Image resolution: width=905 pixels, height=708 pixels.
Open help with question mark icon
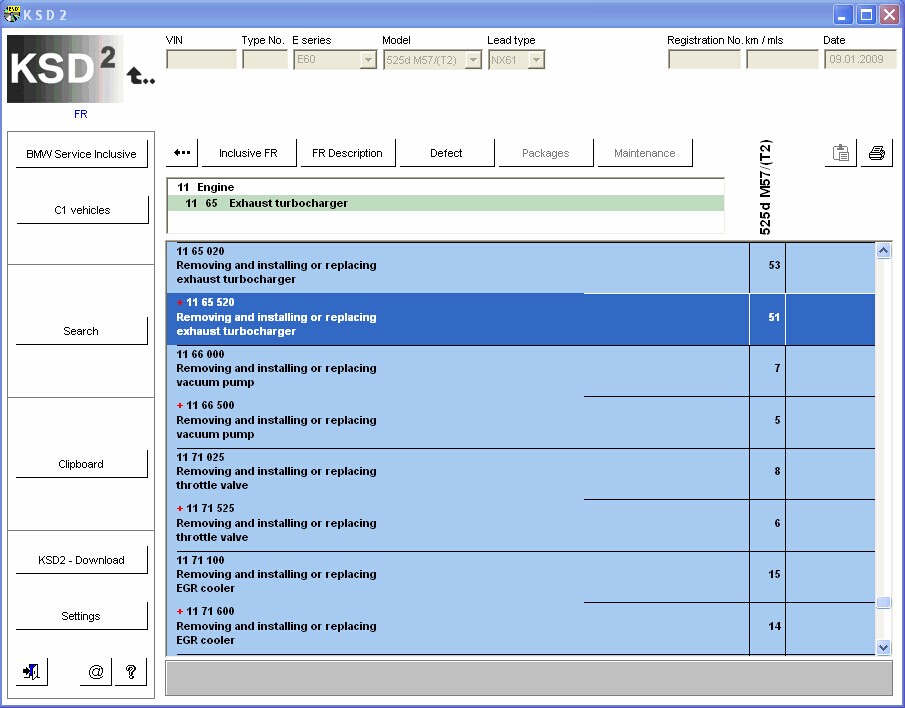pyautogui.click(x=131, y=672)
